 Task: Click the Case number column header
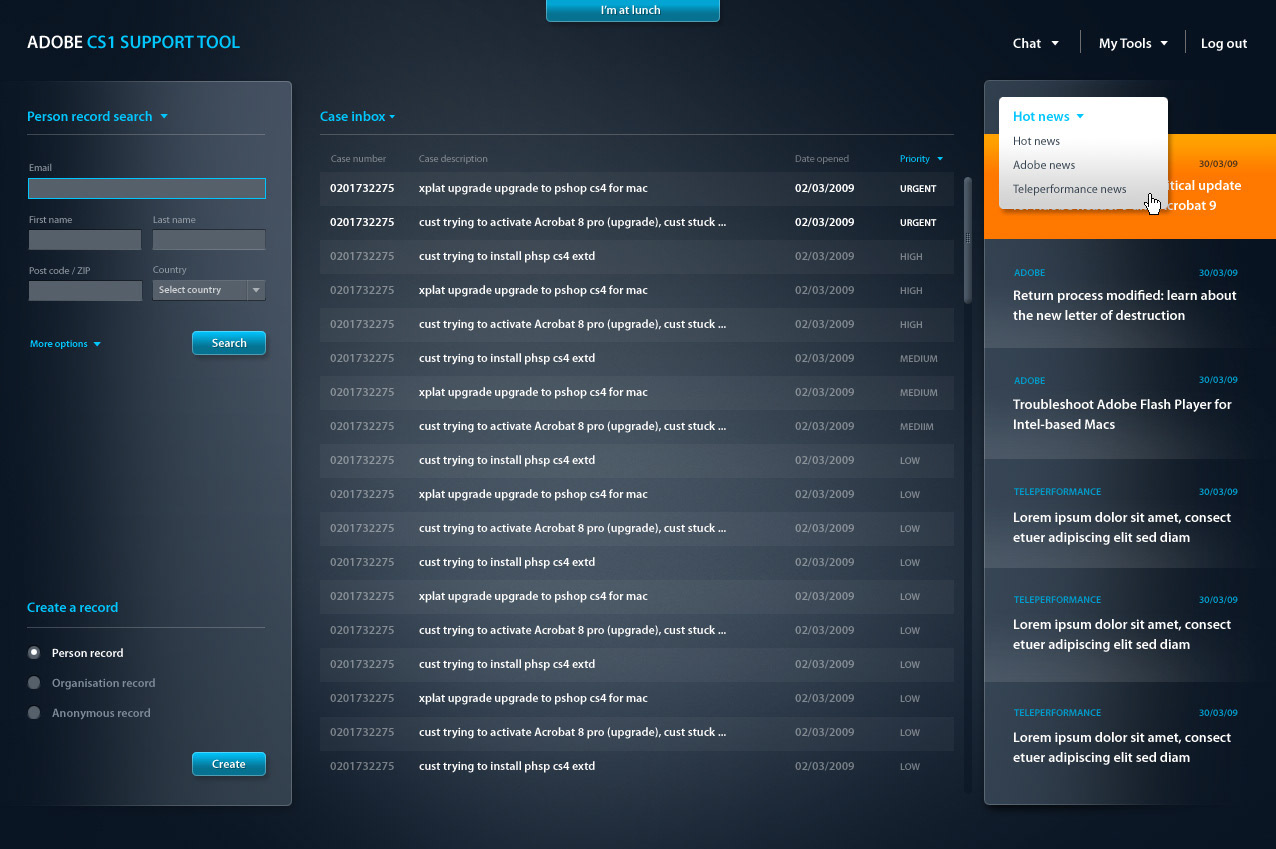[358, 159]
